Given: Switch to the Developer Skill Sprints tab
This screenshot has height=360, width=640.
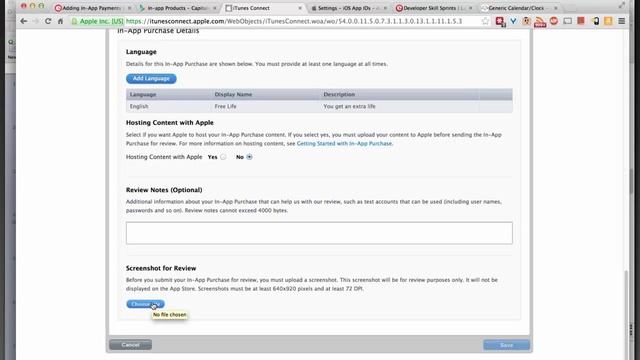Looking at the screenshot, I should pyautogui.click(x=433, y=8).
